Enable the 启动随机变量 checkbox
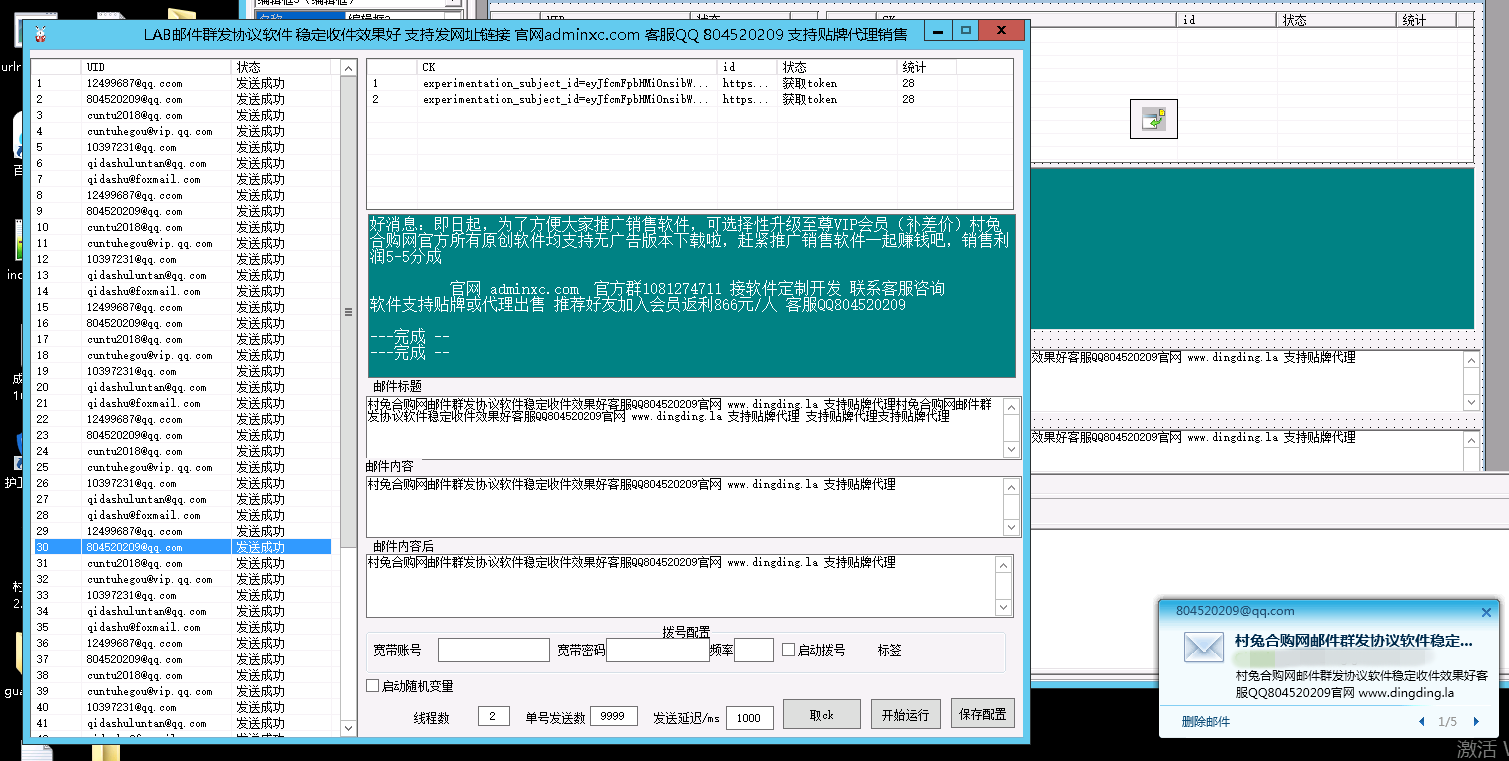1509x761 pixels. [371, 685]
